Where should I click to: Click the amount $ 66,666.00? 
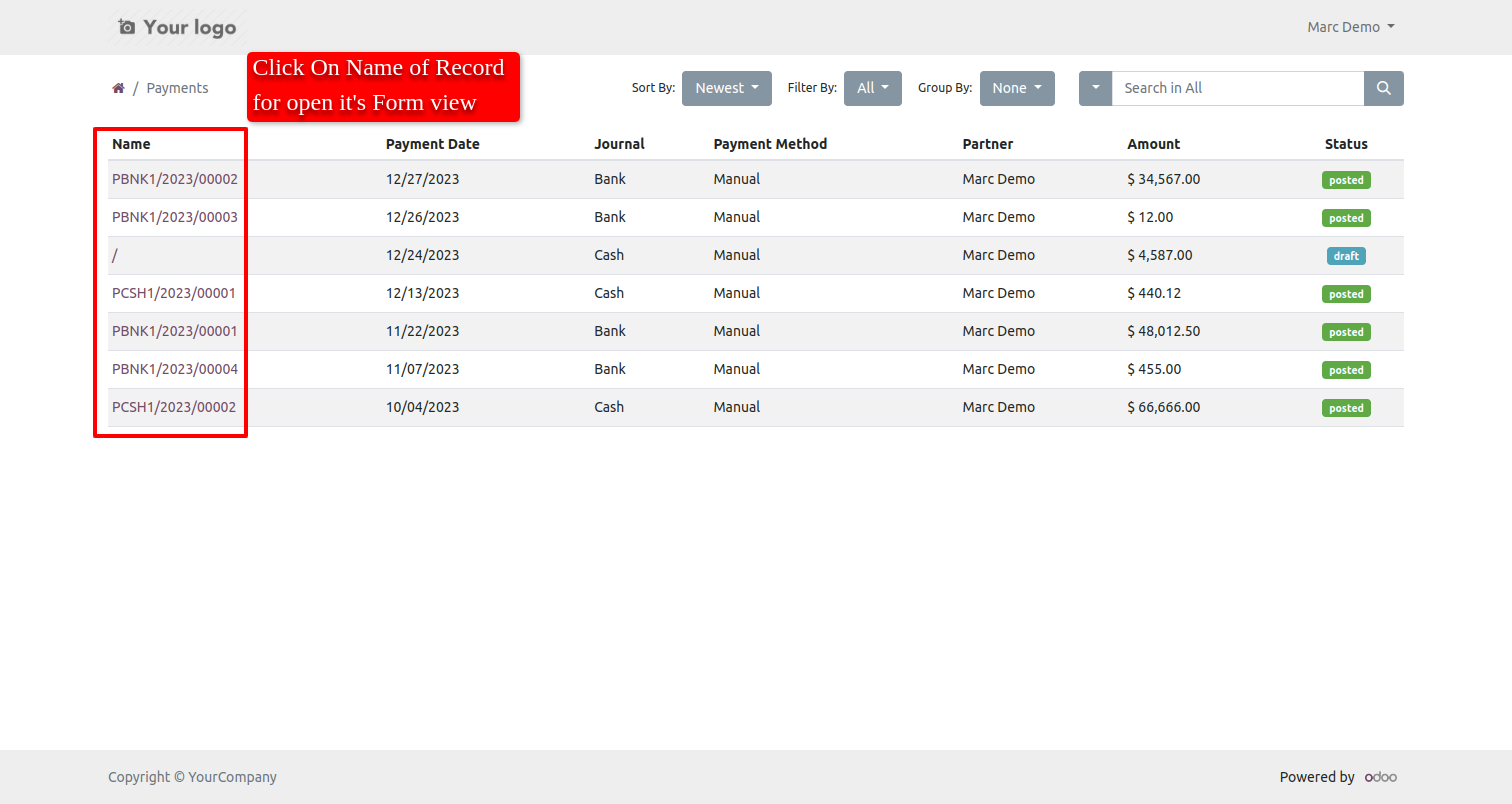tap(1164, 407)
